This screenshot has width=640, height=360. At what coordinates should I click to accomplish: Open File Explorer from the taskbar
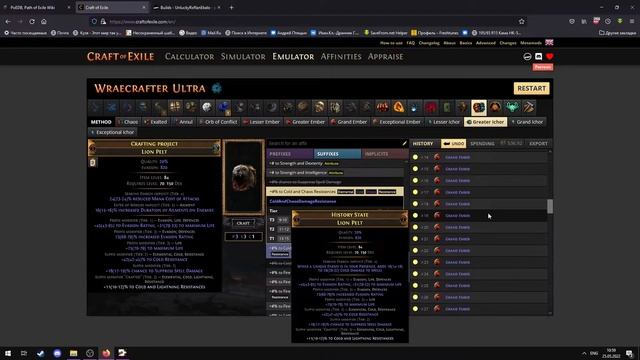[x=73, y=353]
